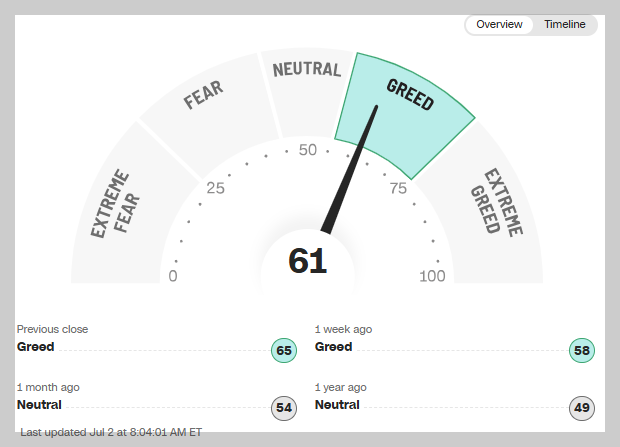This screenshot has width=620, height=447.
Task: Click the gauge needle pointer
Action: (x=350, y=168)
